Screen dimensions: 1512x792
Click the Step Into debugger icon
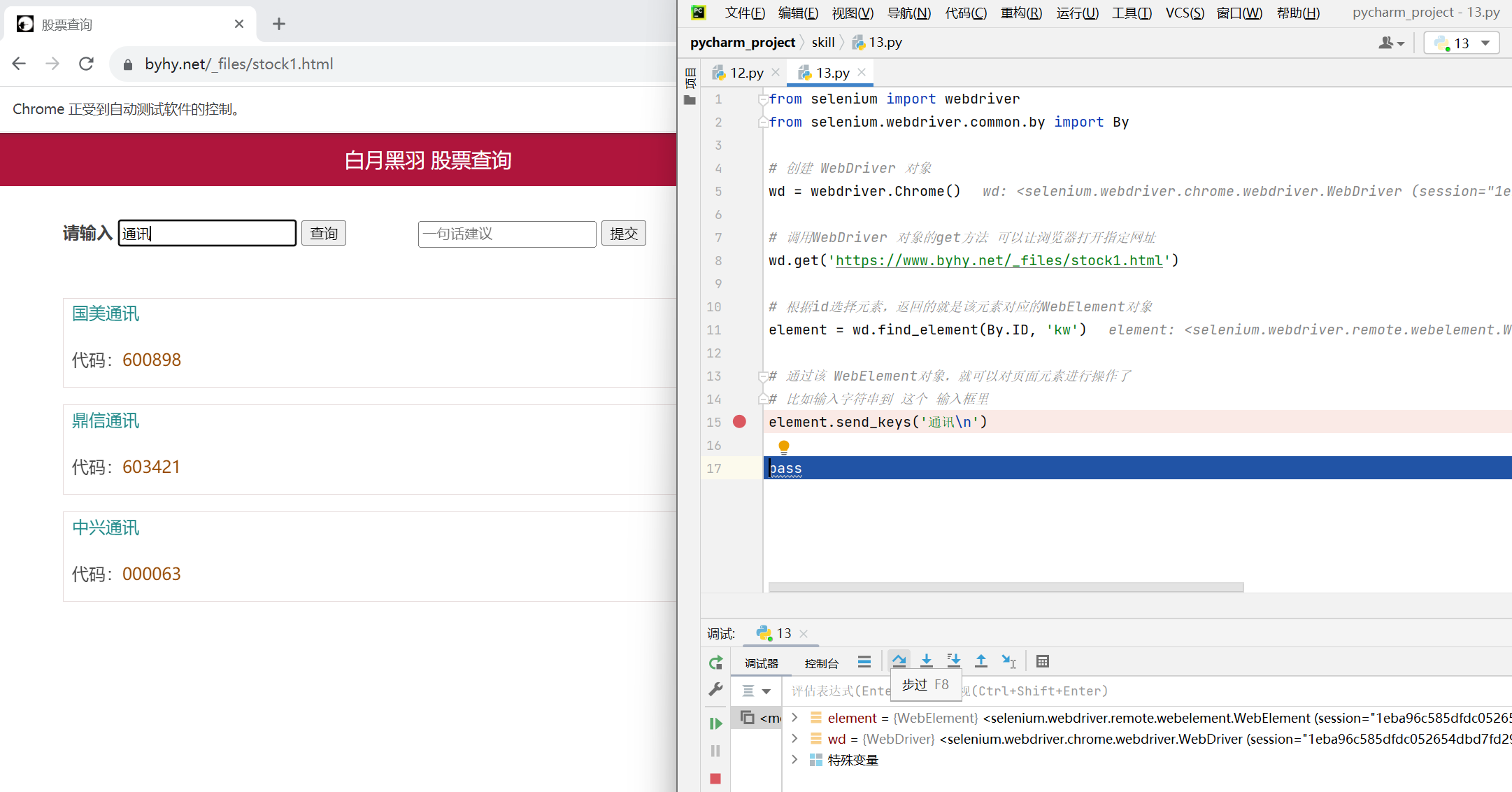click(x=927, y=661)
